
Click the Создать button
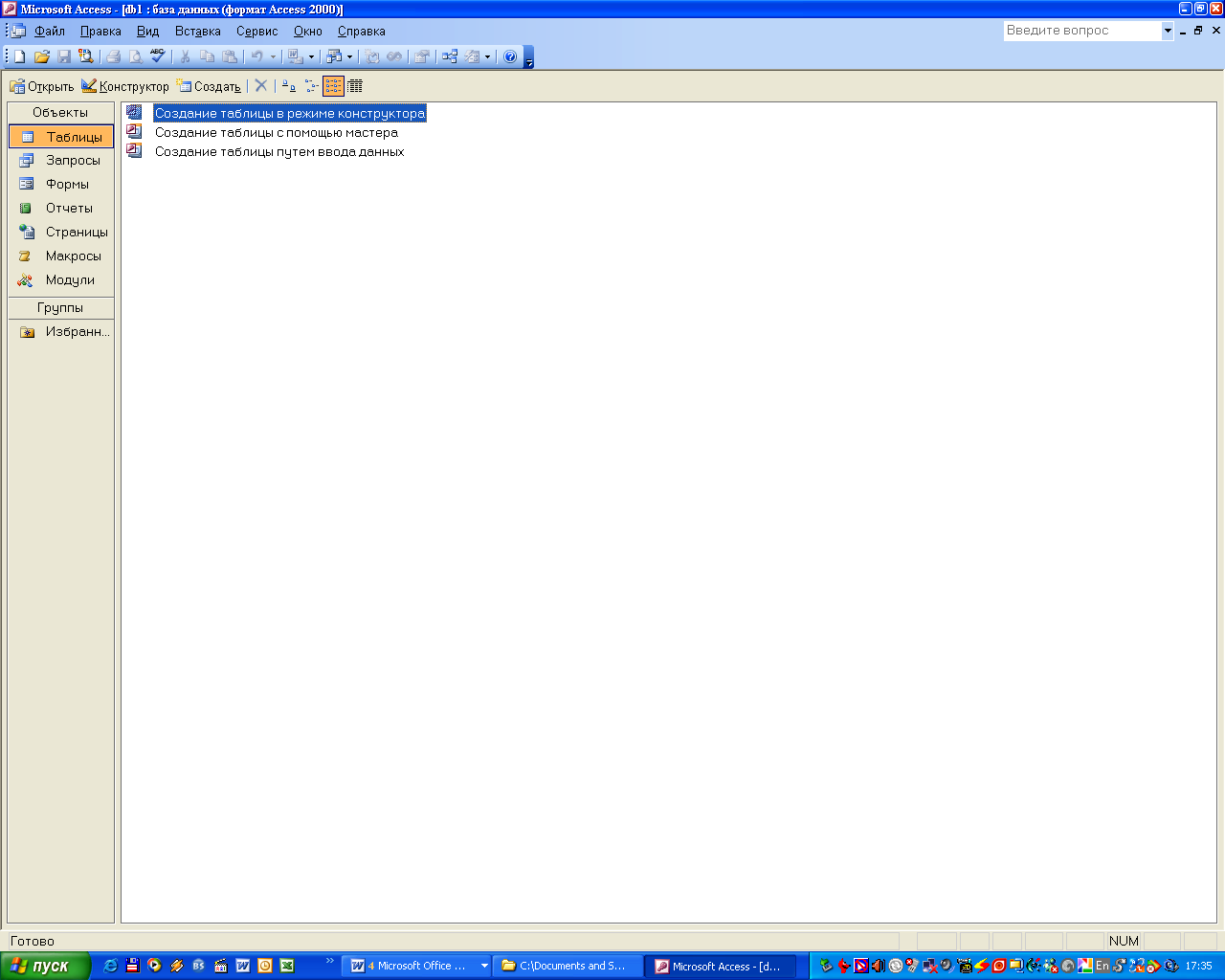click(x=209, y=86)
